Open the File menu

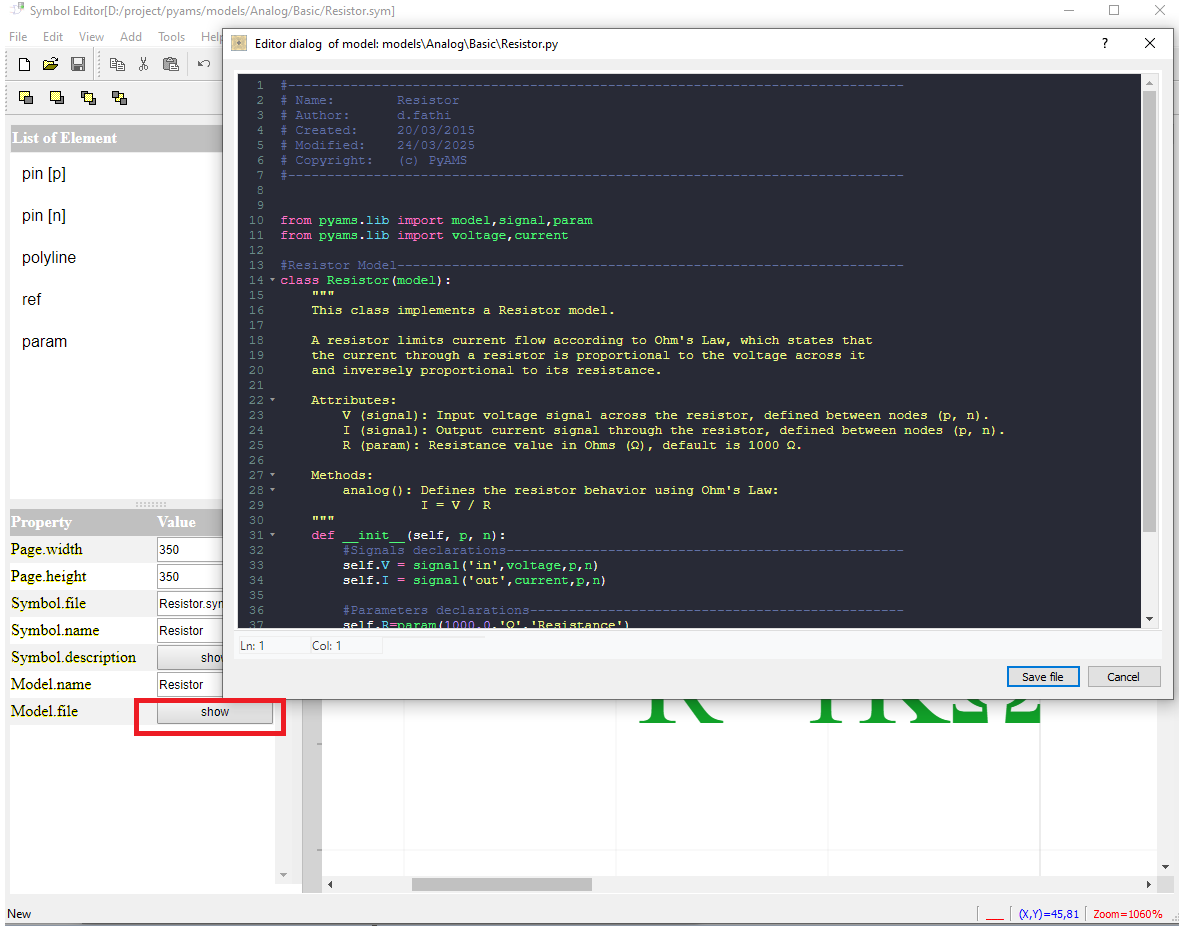tap(18, 37)
